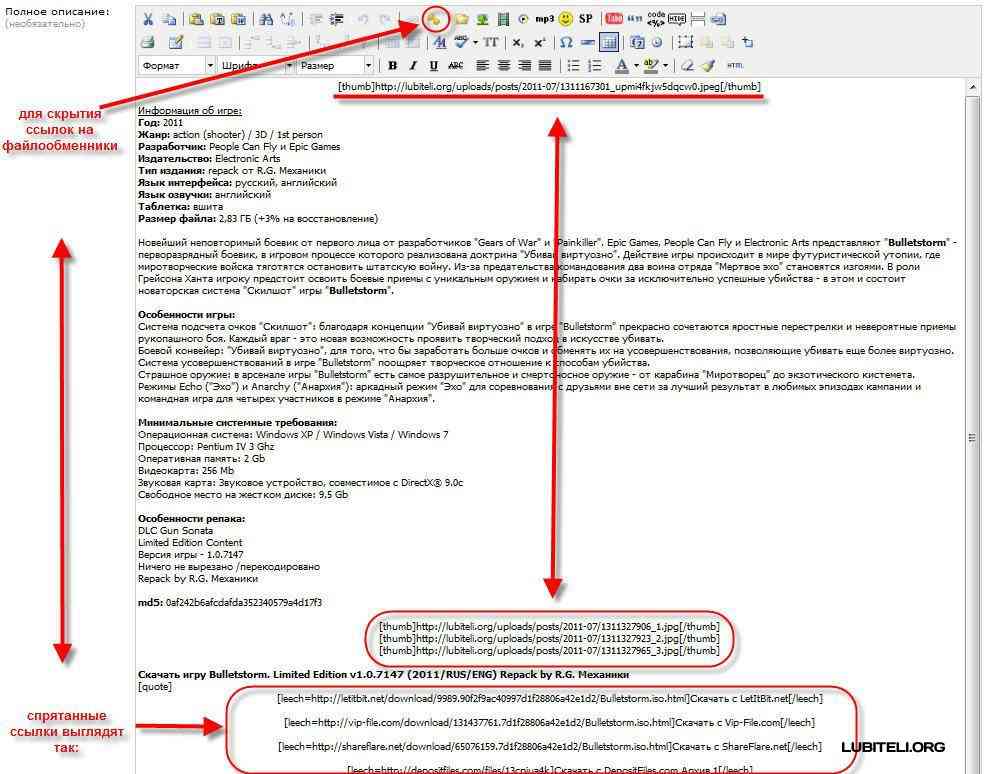Click the editor vertical scrollbar handle
The image size is (984, 774).
pos(973,438)
